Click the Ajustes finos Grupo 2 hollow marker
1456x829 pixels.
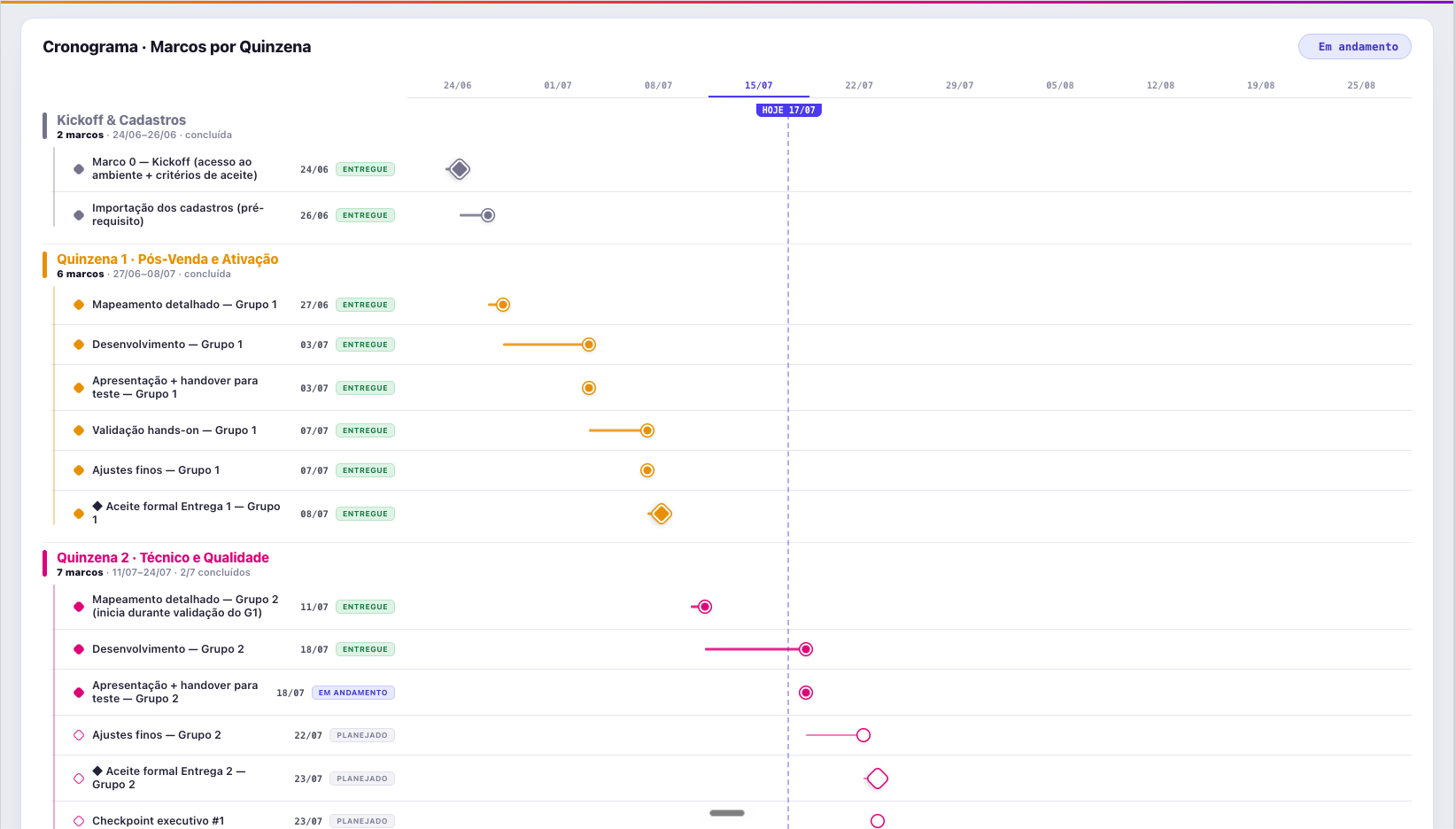coord(864,735)
